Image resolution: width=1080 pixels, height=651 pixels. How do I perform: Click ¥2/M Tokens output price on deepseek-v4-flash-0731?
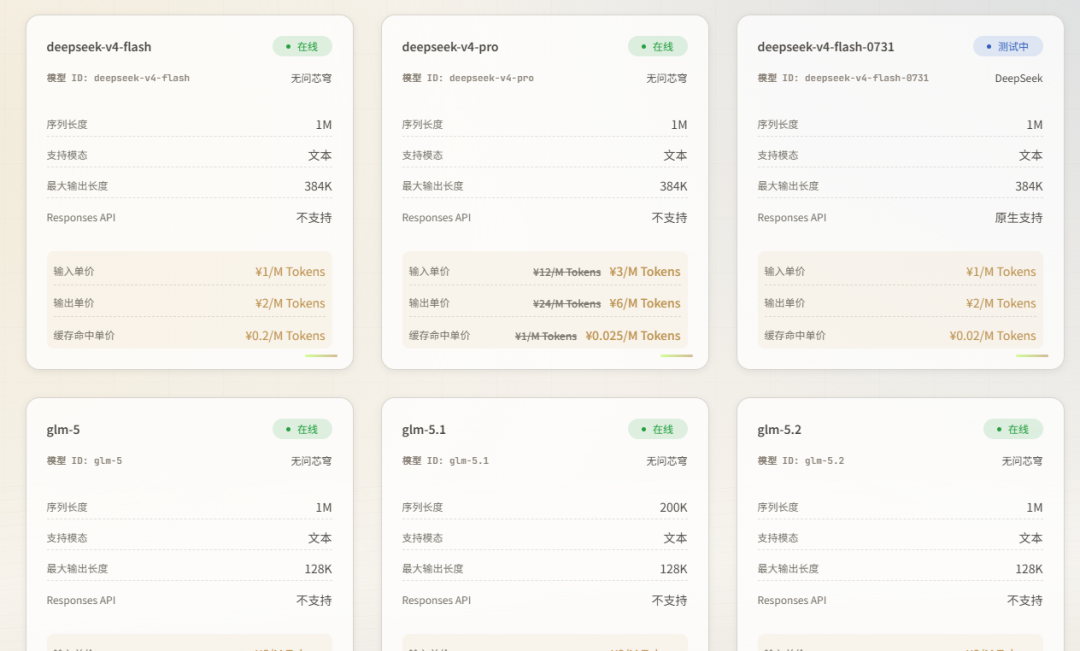[x=1001, y=303]
